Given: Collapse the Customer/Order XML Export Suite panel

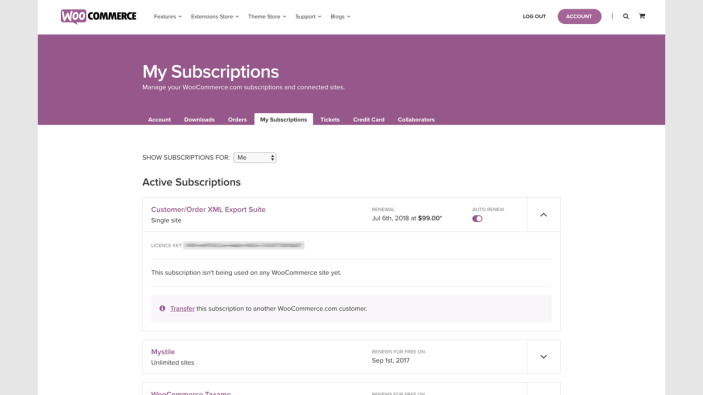Looking at the screenshot, I should click(x=543, y=215).
